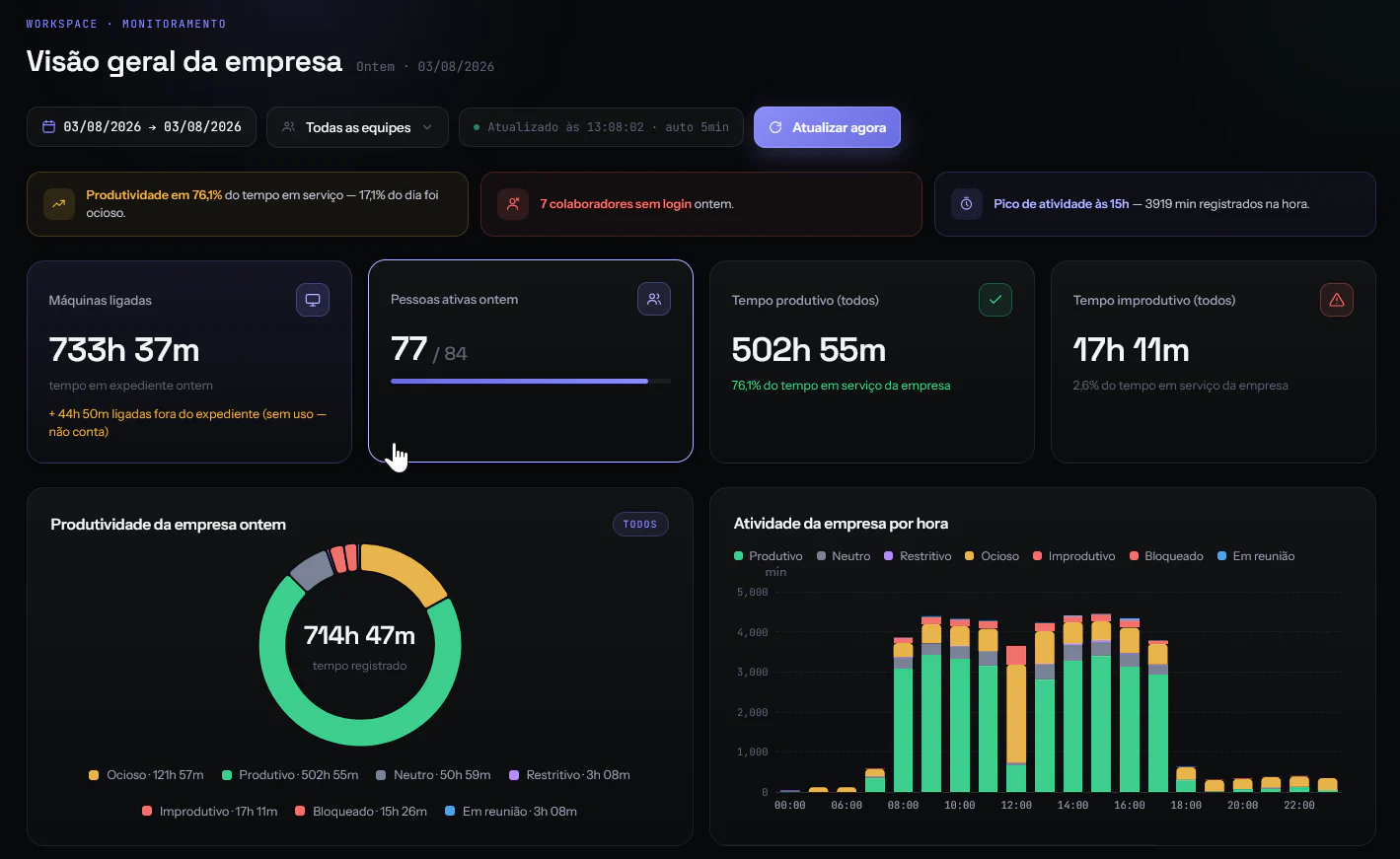The image size is (1400, 859).
Task: Click the Bloqueado donut legend swatch
Action: [300, 812]
